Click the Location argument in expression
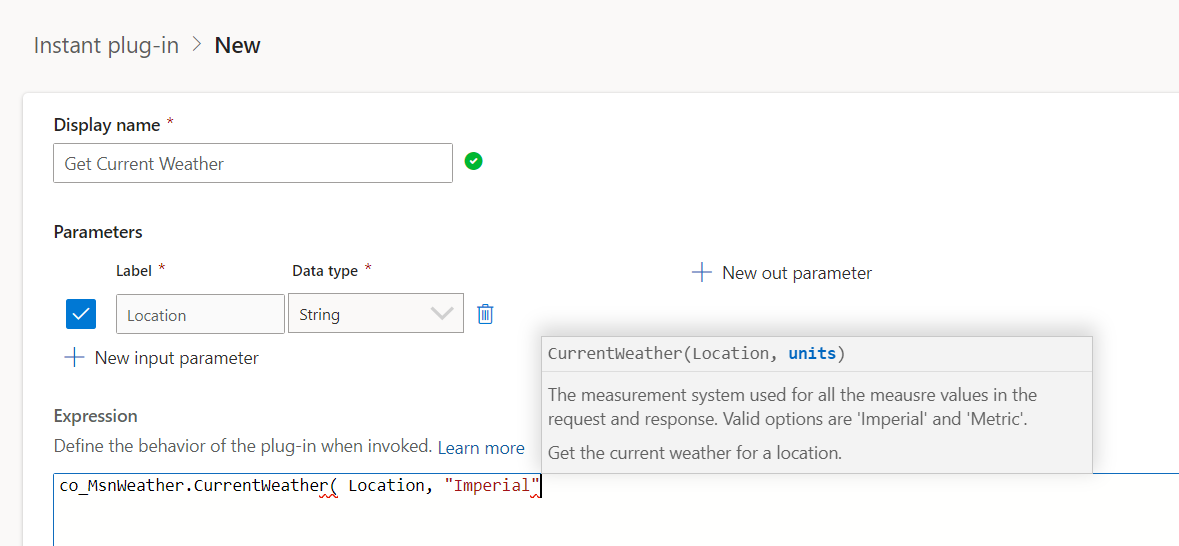 pyautogui.click(x=385, y=486)
